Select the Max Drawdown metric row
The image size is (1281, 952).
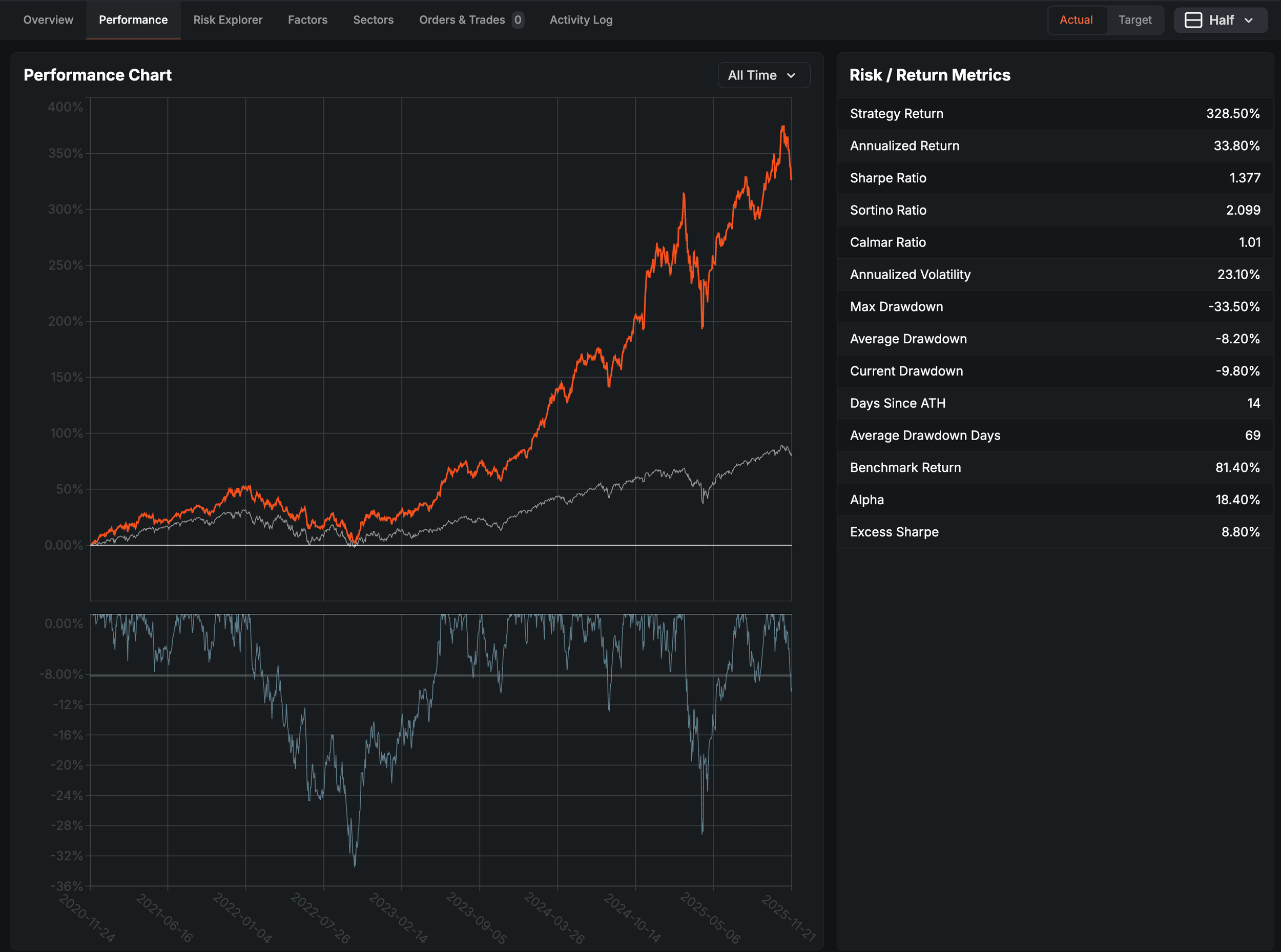1054,306
